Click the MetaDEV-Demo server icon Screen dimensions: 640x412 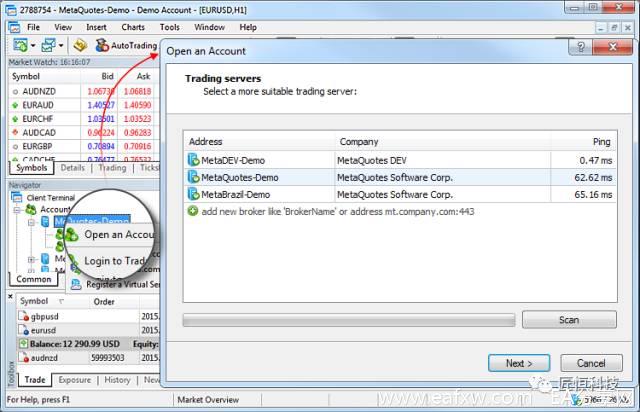point(193,160)
